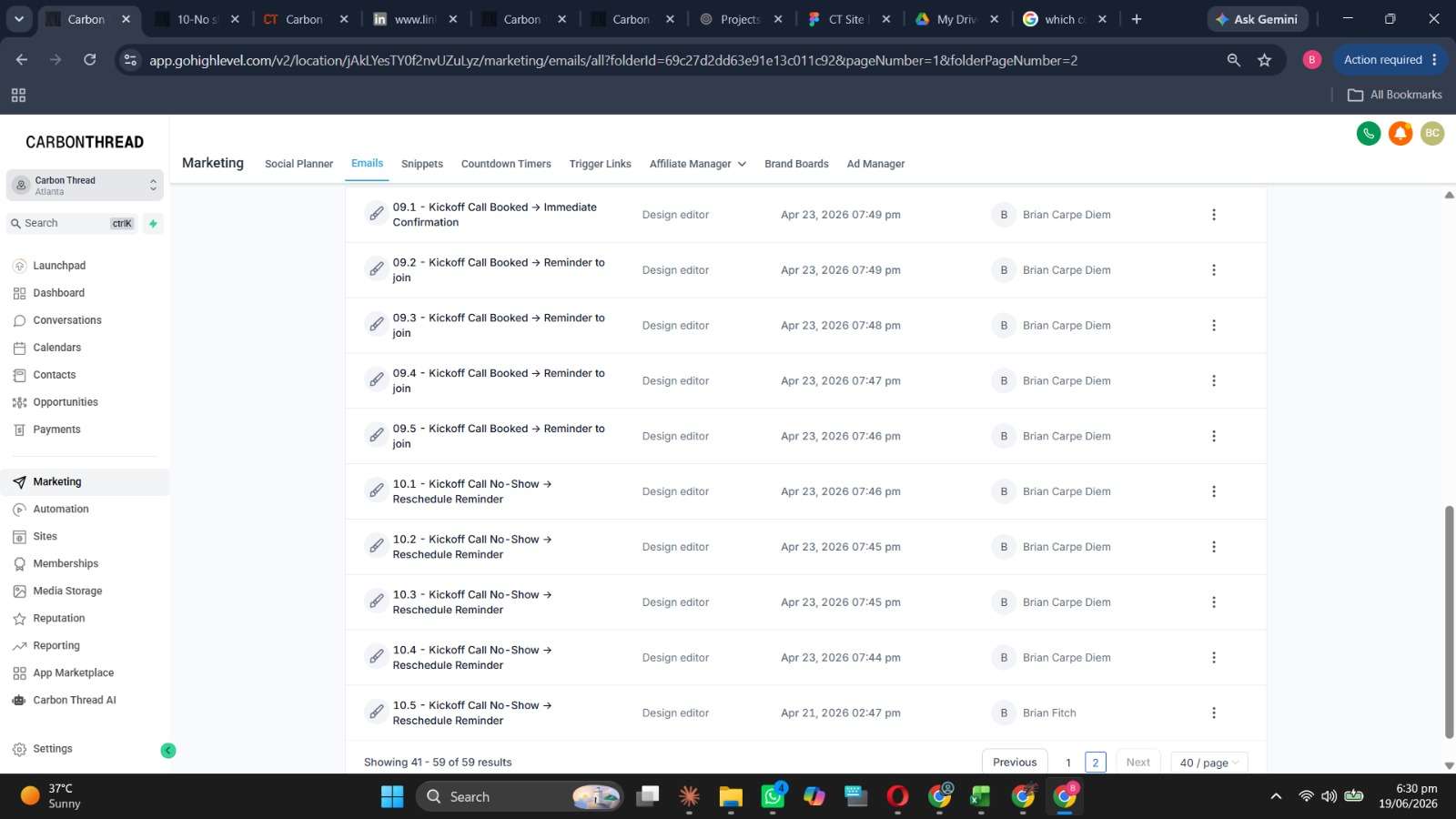Open three-dot menu for email 09.1
Viewport: 1456px width, 819px height.
[x=1213, y=215]
